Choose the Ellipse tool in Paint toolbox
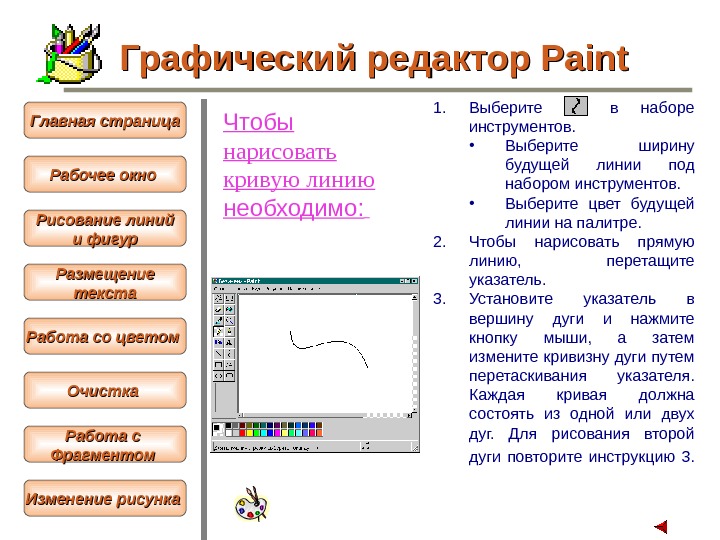This screenshot has height=540, width=720. (x=218, y=376)
